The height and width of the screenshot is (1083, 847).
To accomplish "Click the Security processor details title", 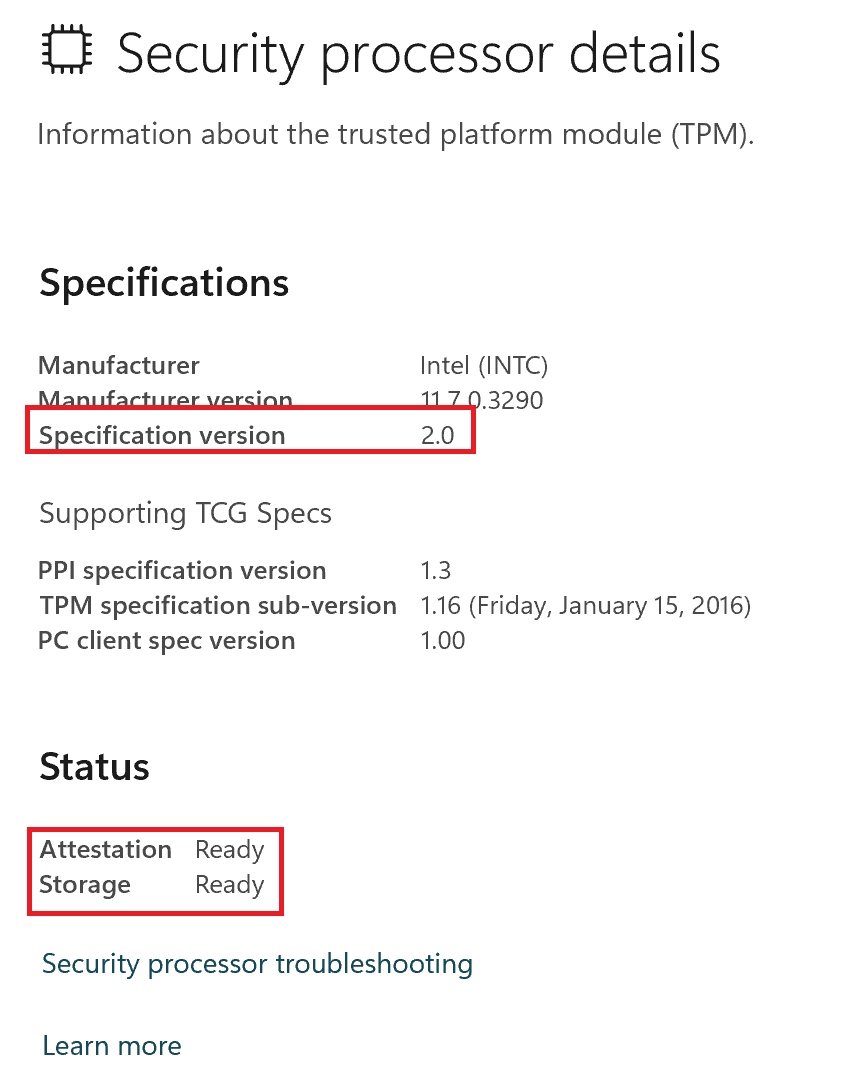I will point(419,54).
